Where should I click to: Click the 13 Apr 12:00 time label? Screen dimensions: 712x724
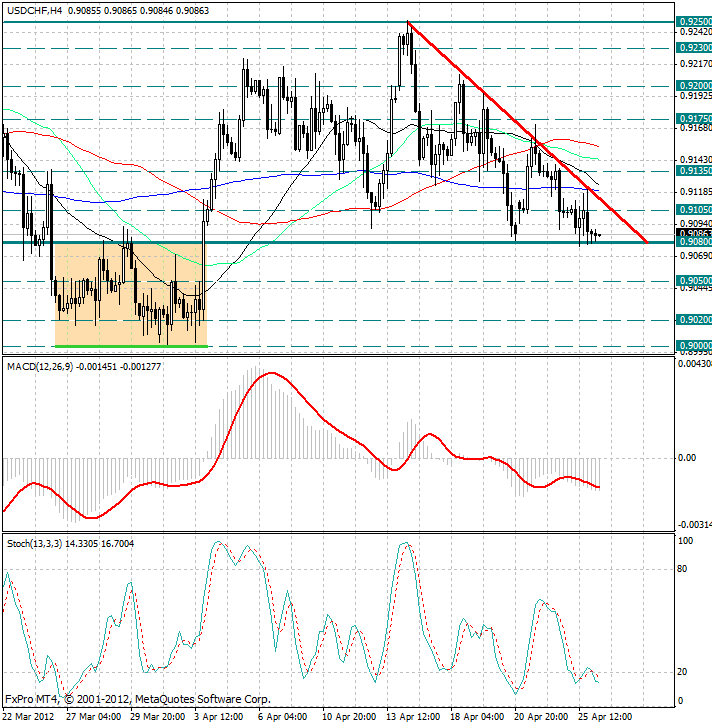point(414,716)
